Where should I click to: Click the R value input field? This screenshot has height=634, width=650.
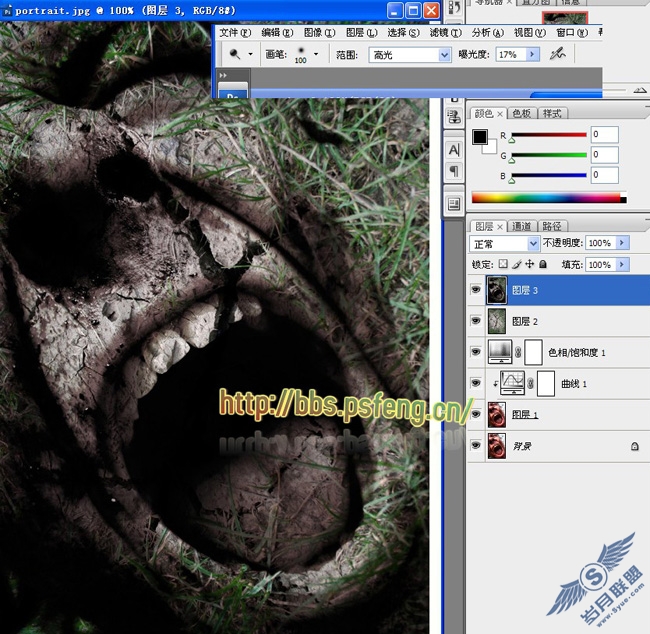coord(604,134)
